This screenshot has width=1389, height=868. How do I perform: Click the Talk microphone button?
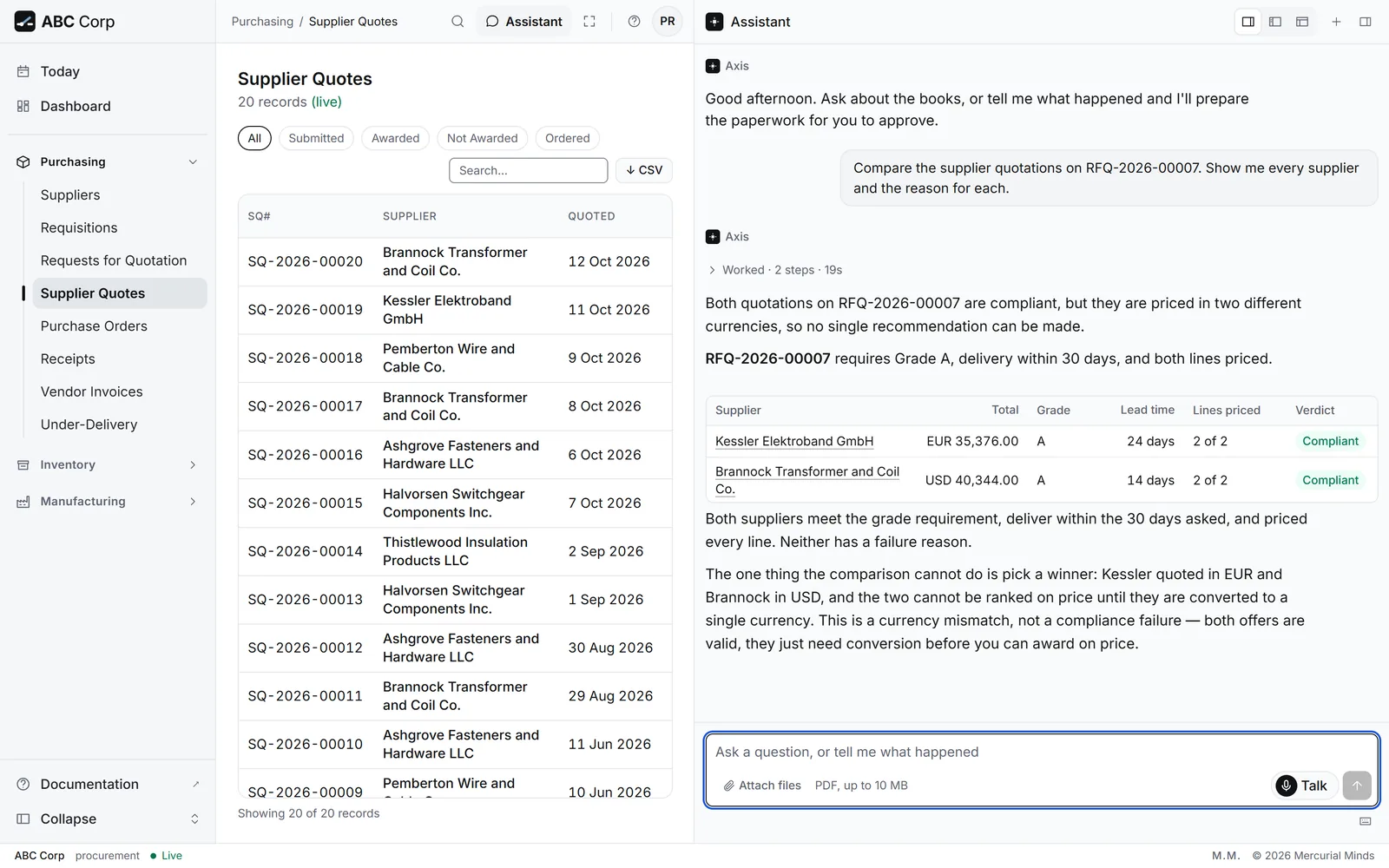(x=1303, y=786)
